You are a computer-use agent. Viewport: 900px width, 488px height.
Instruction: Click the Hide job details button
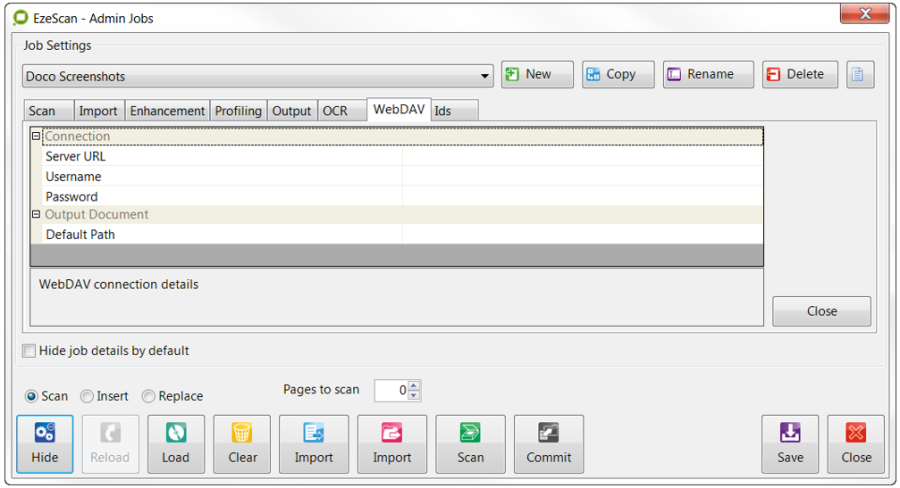45,443
